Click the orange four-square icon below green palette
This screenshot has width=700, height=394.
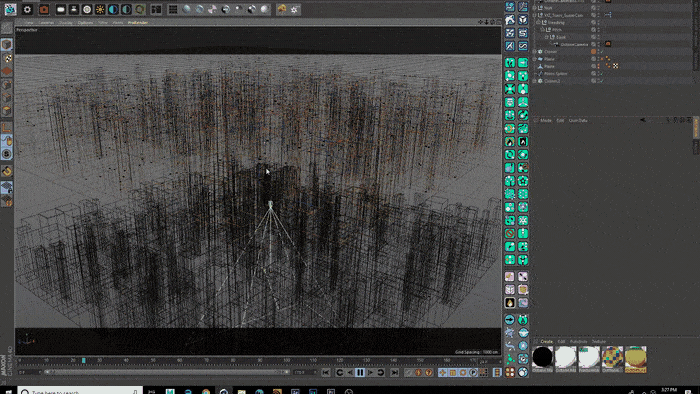coord(510,372)
